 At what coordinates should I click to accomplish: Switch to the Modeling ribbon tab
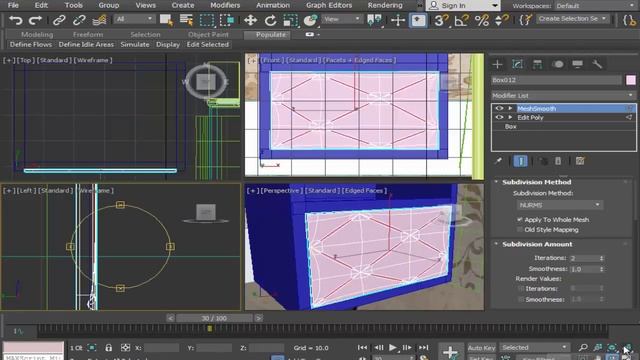(37, 35)
